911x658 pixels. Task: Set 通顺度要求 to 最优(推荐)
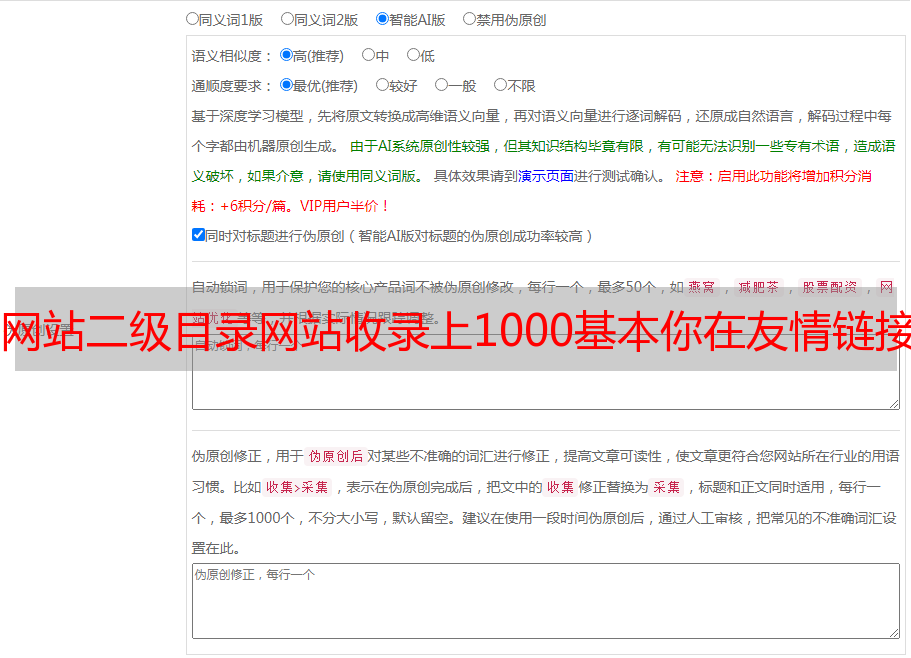point(286,85)
